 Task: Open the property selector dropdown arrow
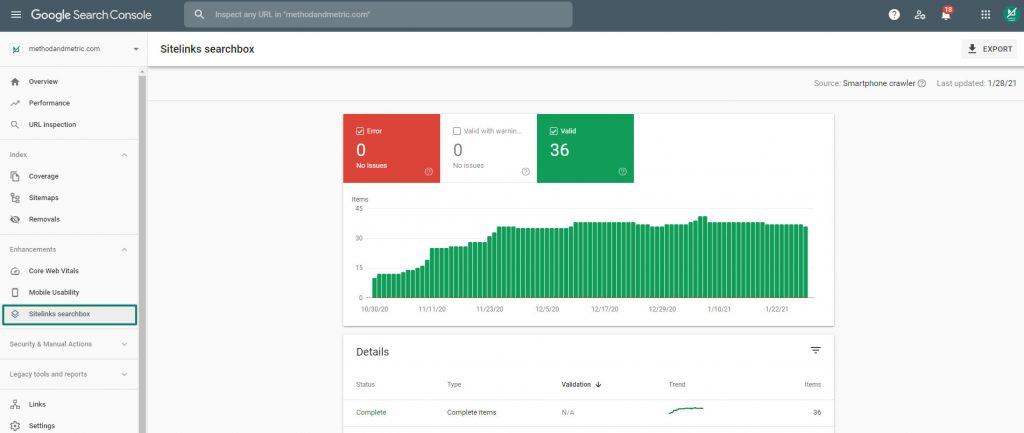point(136,49)
